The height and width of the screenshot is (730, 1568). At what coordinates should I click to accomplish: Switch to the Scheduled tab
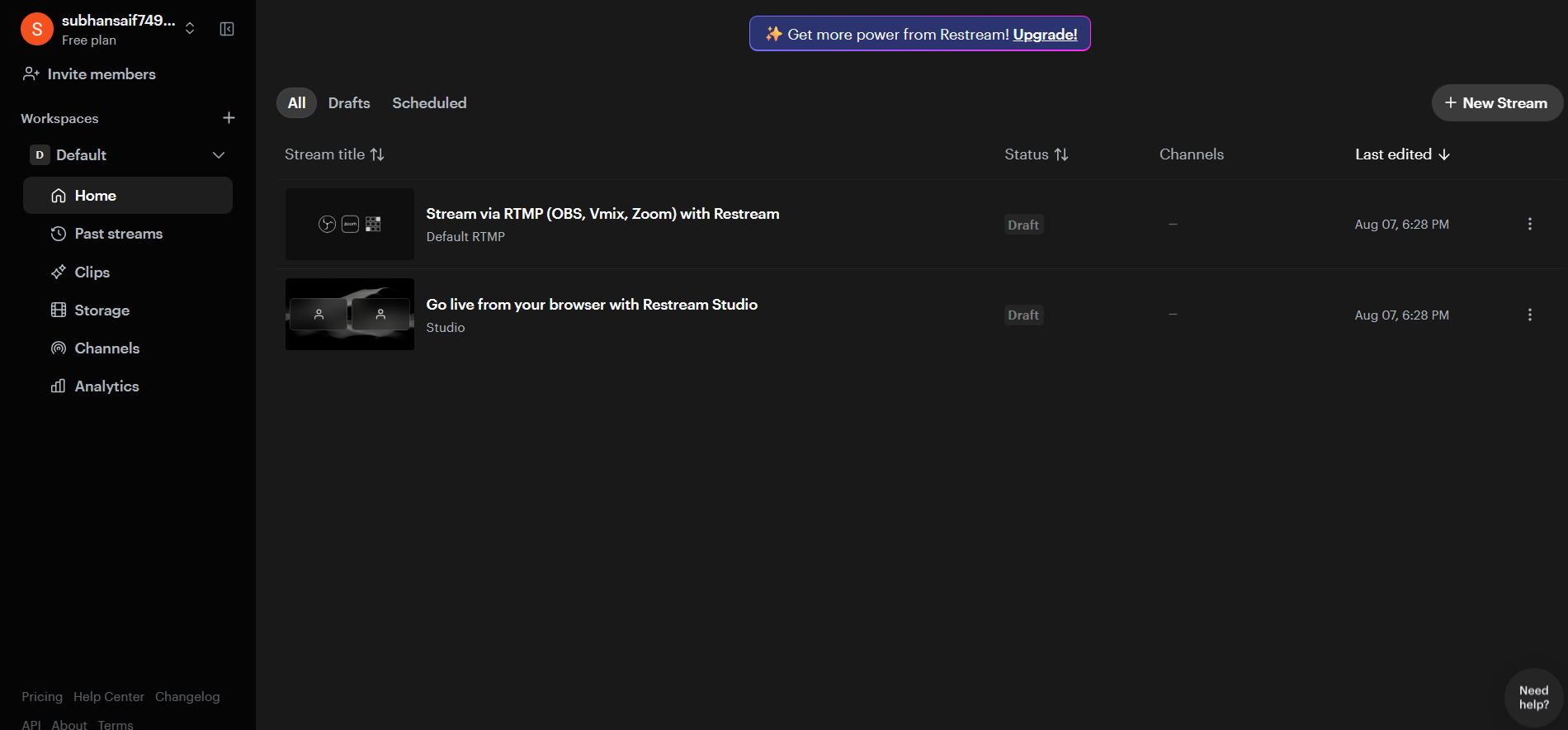click(429, 103)
